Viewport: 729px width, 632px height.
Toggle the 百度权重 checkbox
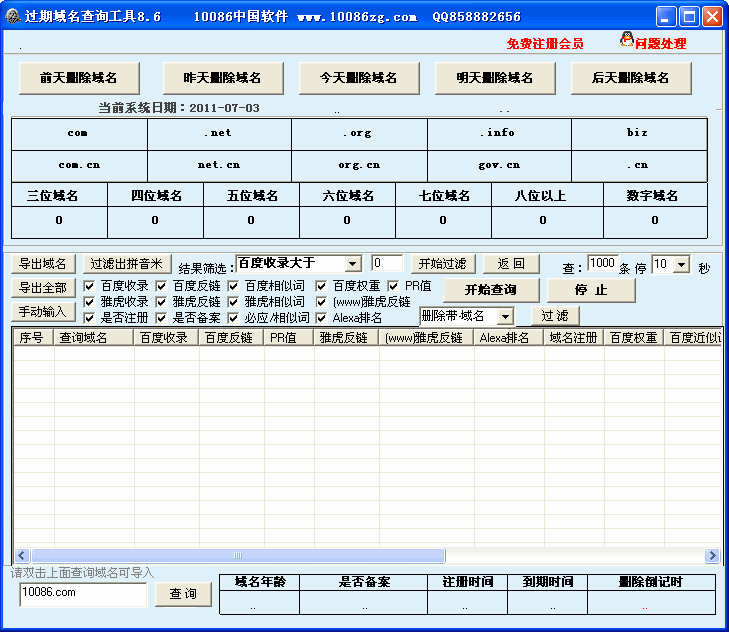[321, 286]
